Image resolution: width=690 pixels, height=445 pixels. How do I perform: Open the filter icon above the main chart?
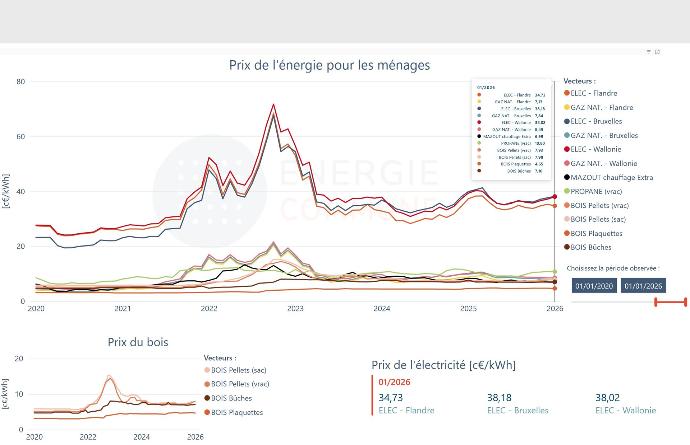[648, 51]
